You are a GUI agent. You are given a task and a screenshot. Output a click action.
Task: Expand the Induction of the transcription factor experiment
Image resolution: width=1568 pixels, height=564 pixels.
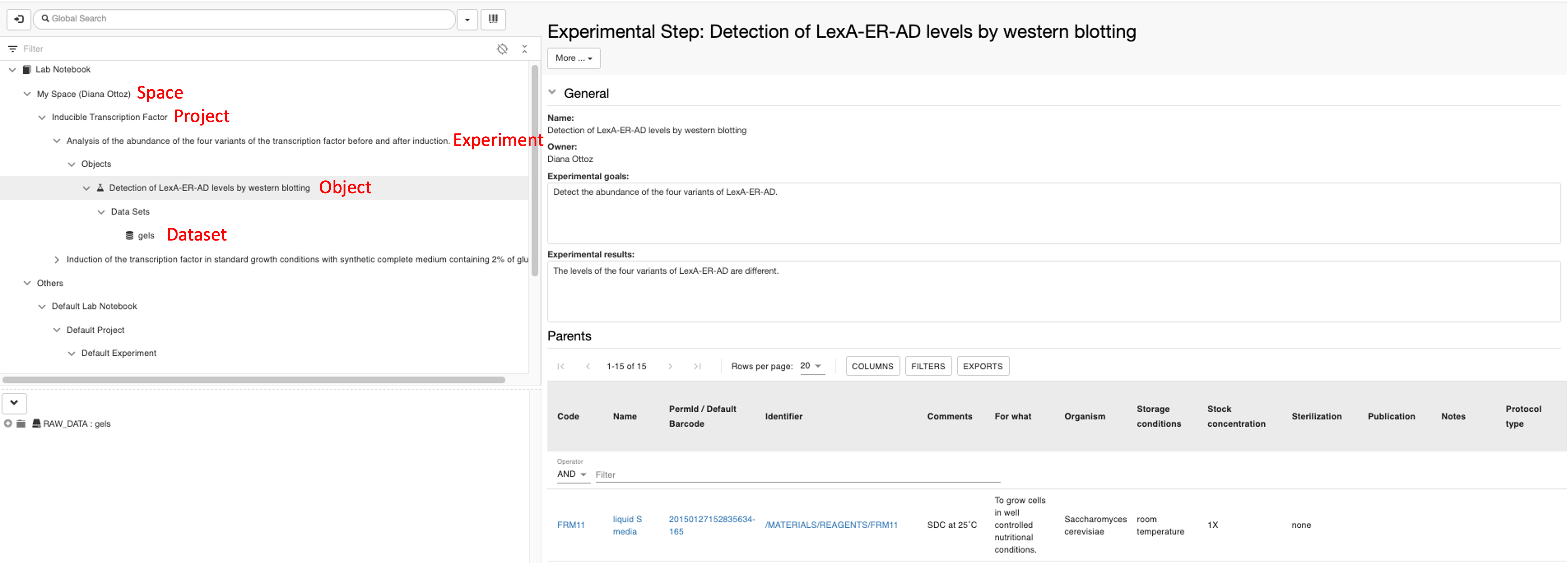click(57, 259)
